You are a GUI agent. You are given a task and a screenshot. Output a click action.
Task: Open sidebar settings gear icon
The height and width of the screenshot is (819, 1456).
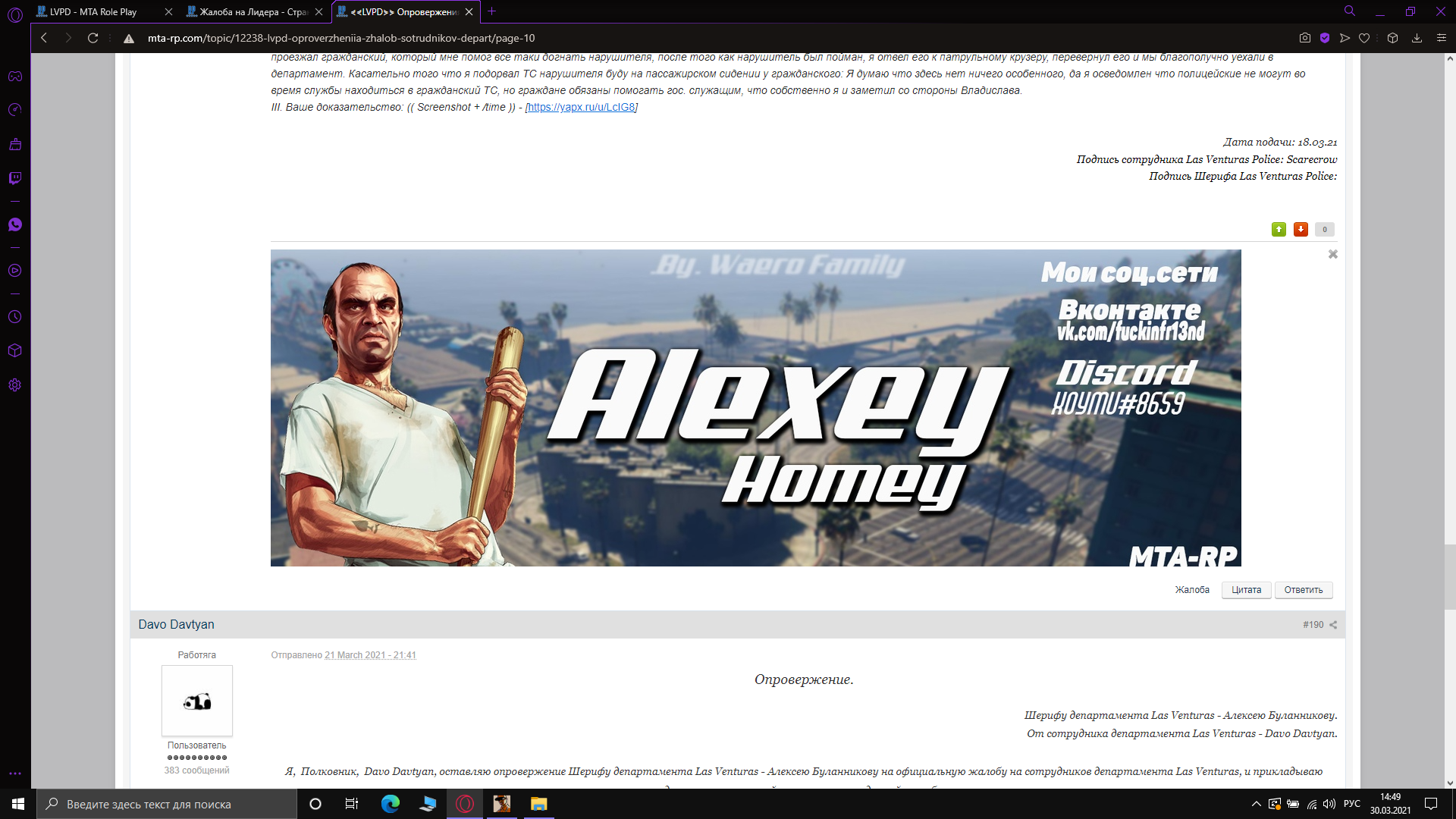coord(15,385)
